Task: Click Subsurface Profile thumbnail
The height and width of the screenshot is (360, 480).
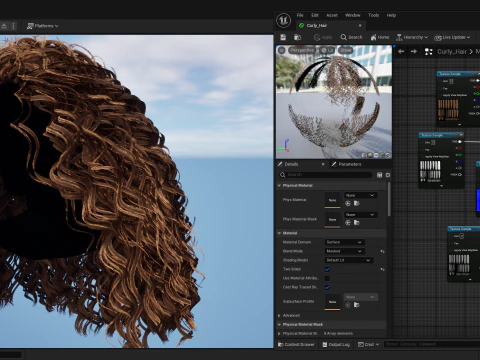Action: [x=332, y=301]
